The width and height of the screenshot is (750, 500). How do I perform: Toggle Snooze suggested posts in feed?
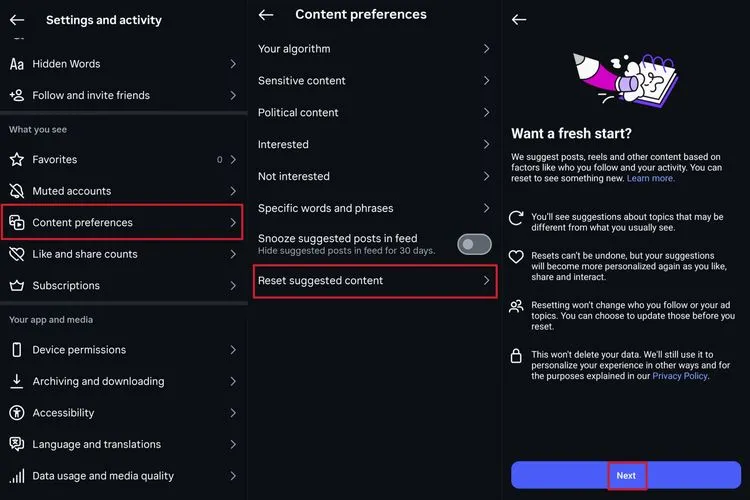click(474, 244)
